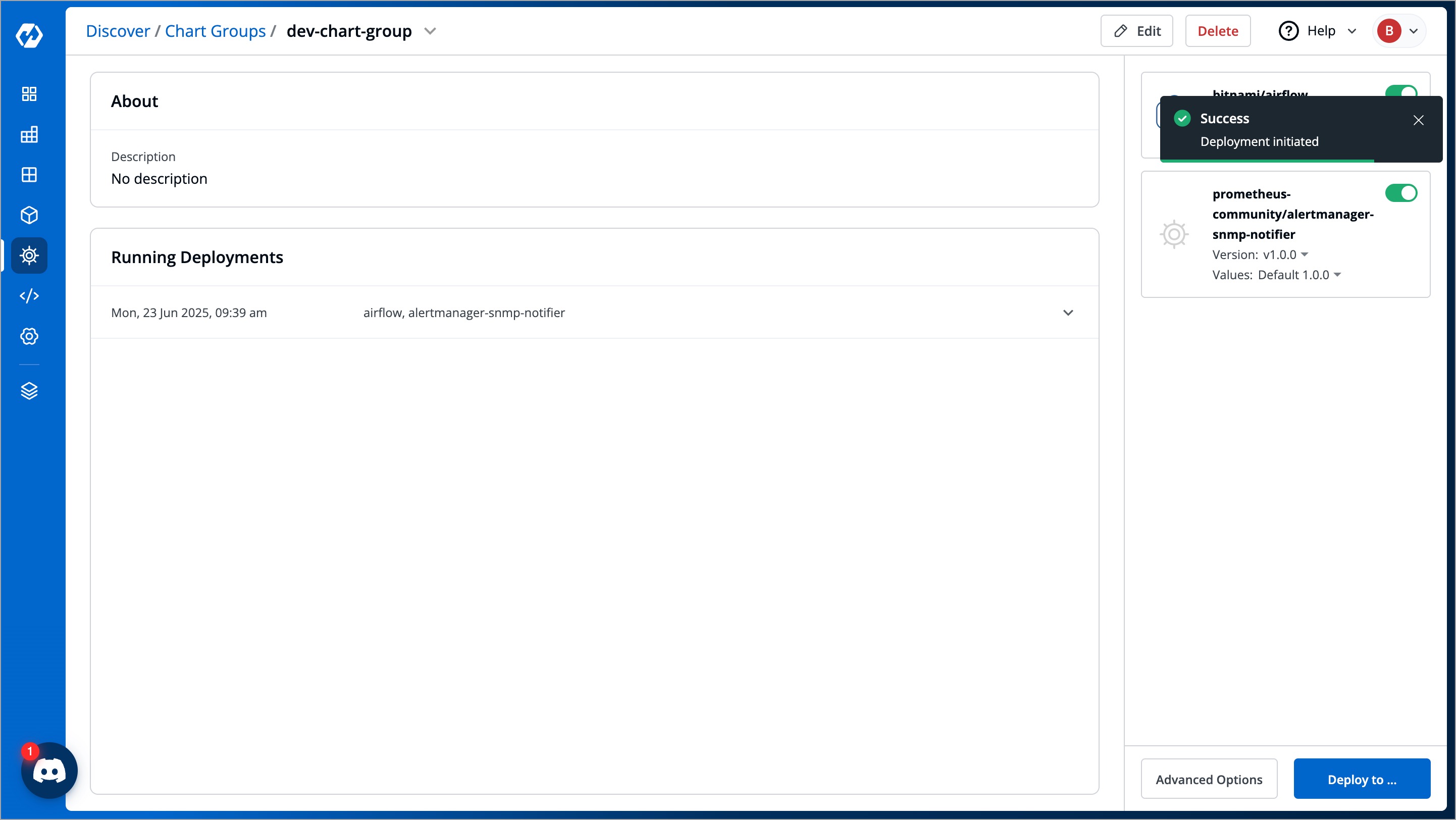Click the active chart-group wheel icon
Screen dimensions: 1456x820
click(29, 255)
